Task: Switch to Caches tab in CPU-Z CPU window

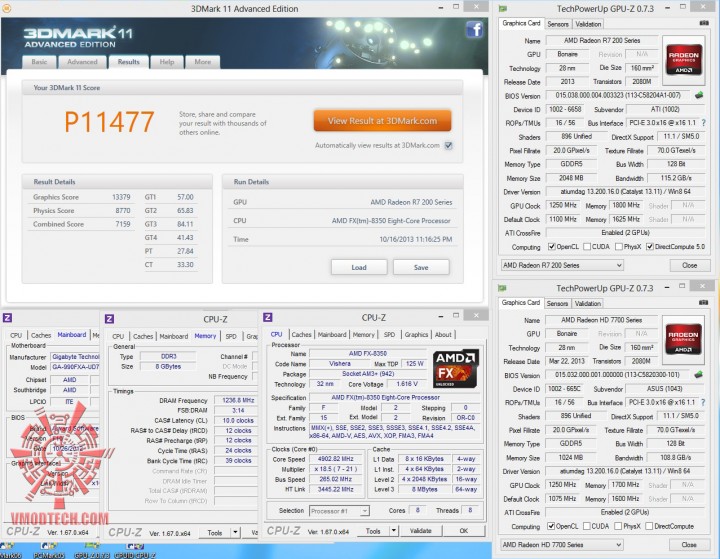Action: coord(301,334)
